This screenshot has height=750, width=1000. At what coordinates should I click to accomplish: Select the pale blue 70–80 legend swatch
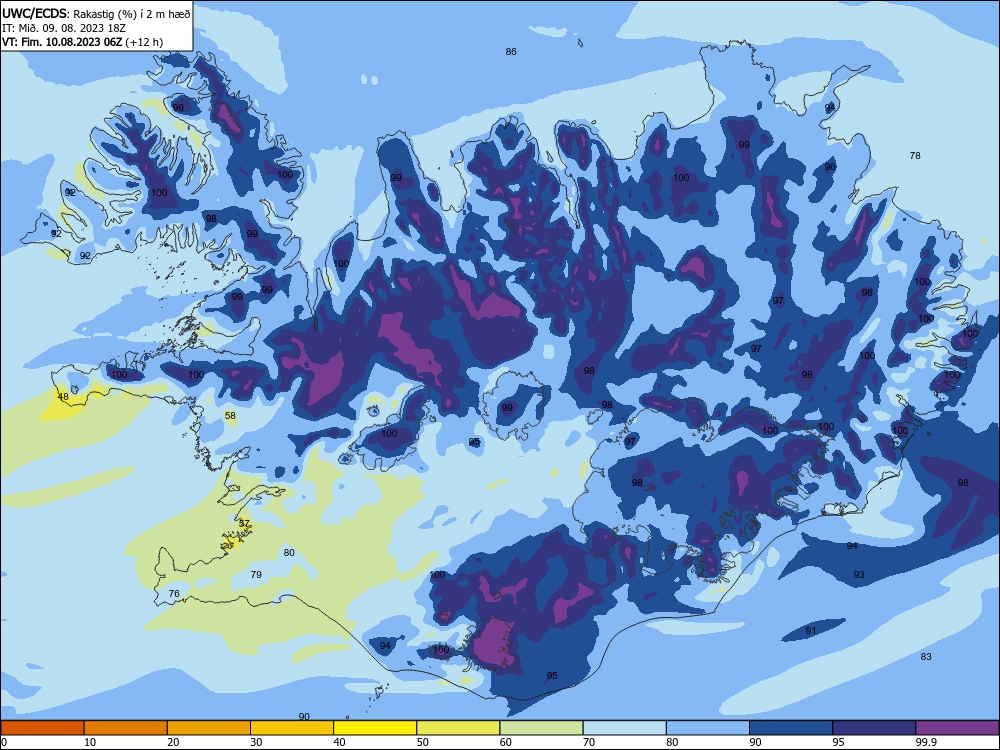point(624,728)
